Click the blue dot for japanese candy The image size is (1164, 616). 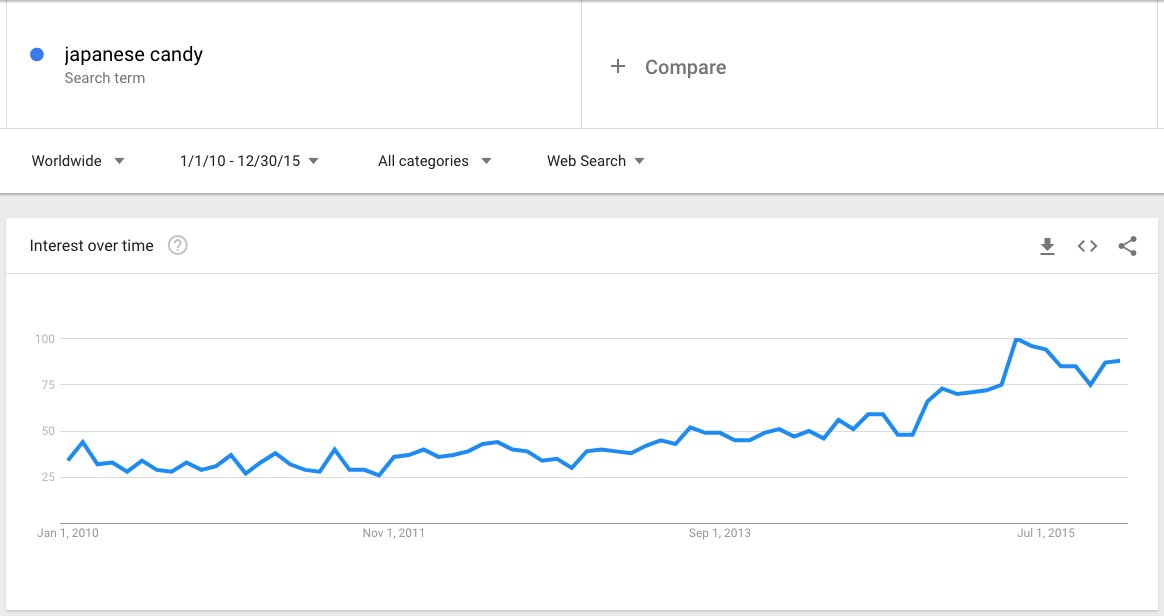click(x=36, y=54)
